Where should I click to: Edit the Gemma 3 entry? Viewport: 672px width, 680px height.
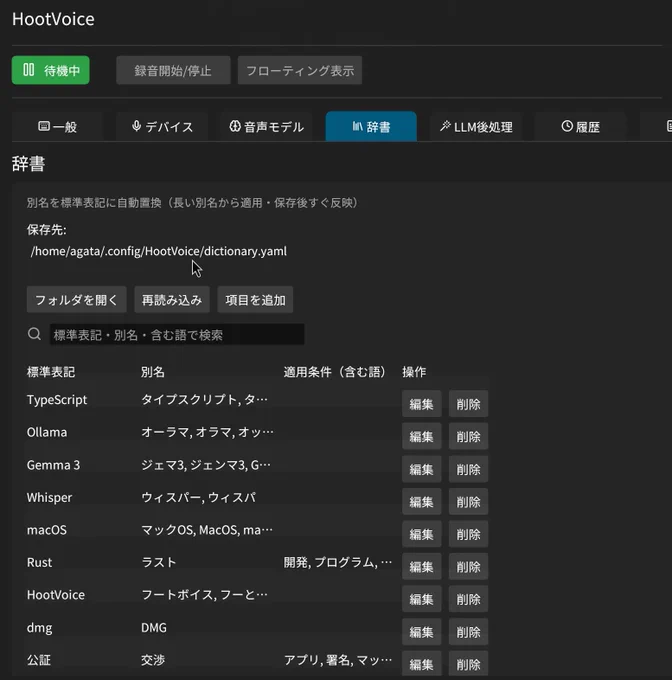[421, 469]
